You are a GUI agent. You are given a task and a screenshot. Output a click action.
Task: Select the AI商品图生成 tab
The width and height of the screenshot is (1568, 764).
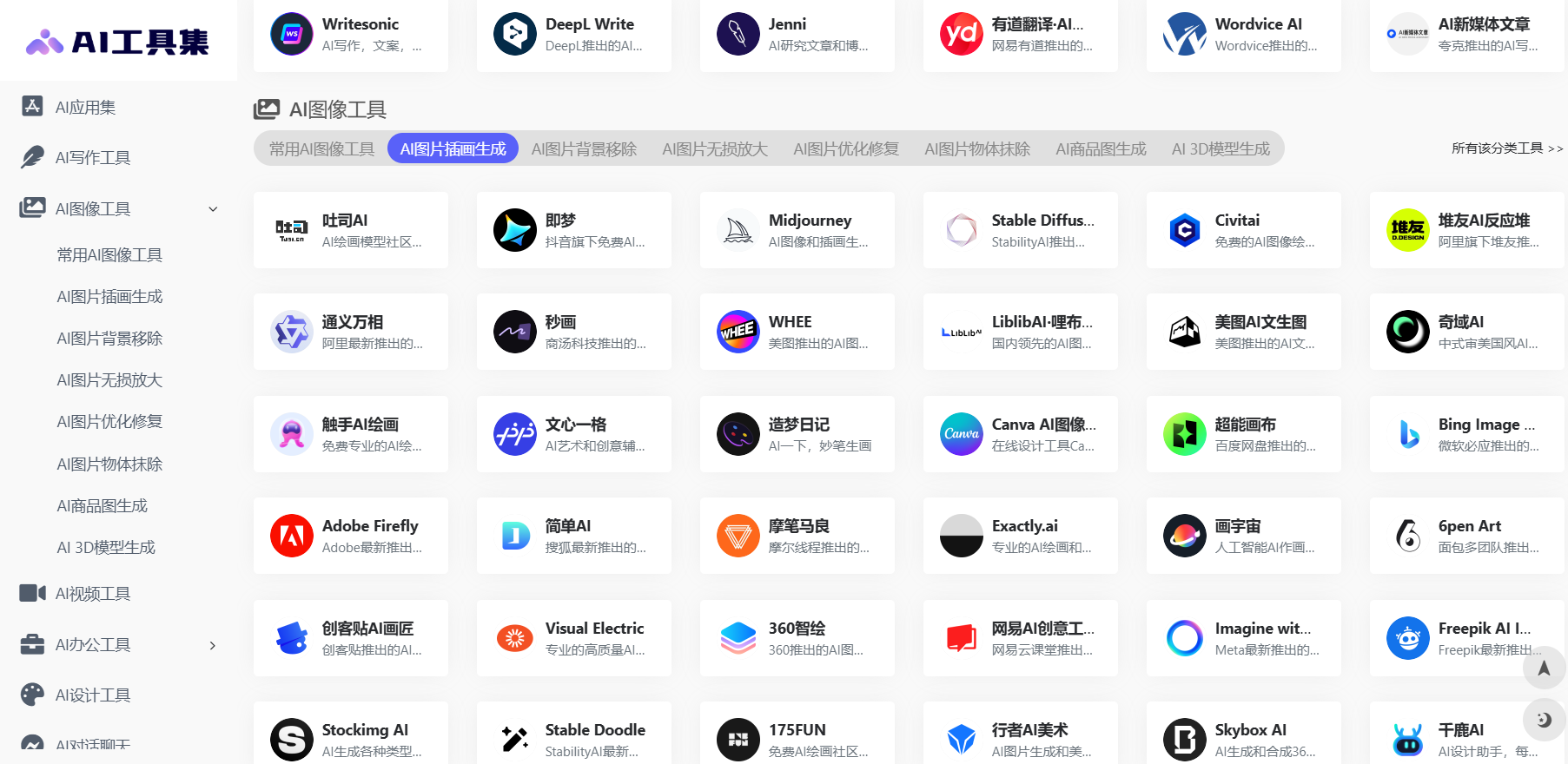point(1101,149)
